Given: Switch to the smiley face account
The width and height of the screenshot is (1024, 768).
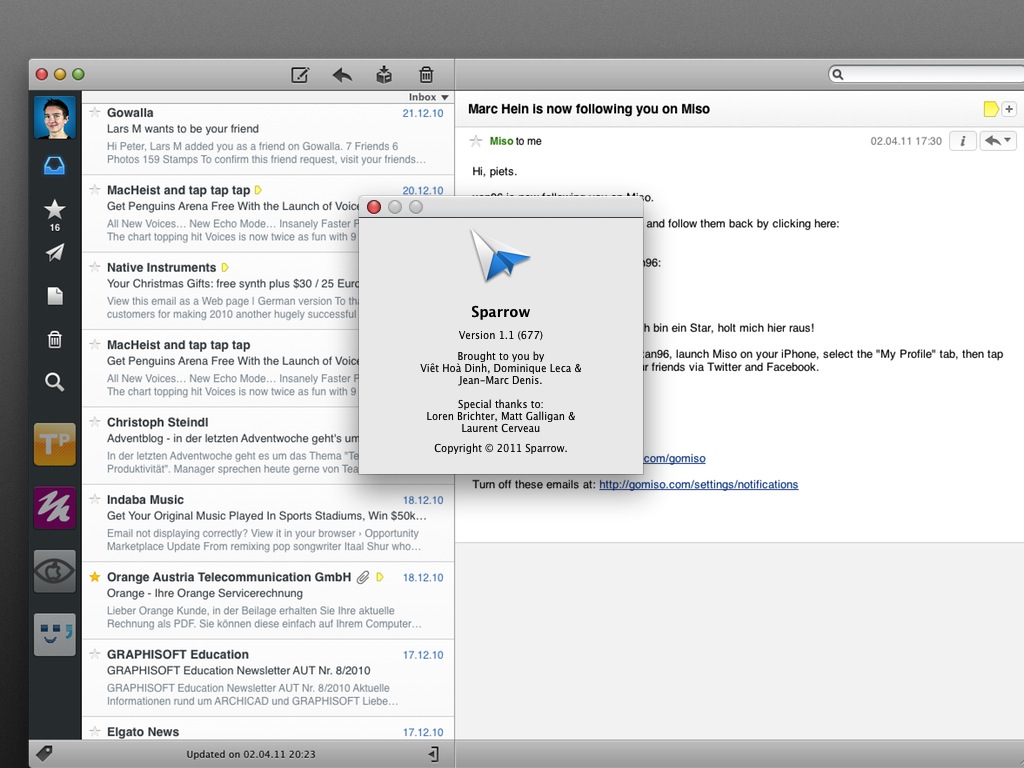Looking at the screenshot, I should coord(55,634).
